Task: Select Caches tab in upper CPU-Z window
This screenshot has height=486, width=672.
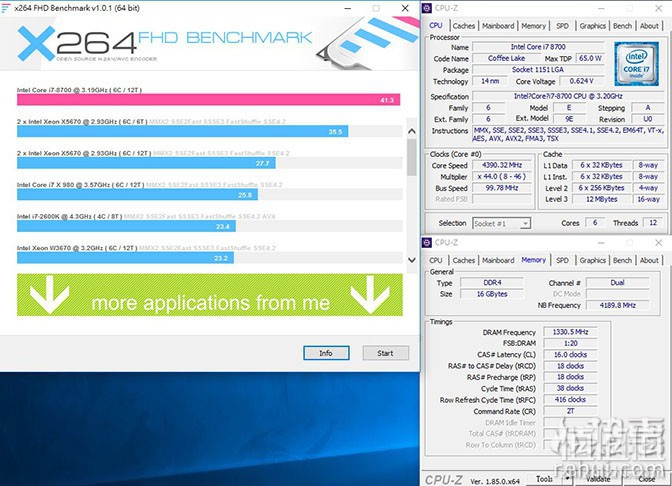Action: tap(464, 26)
